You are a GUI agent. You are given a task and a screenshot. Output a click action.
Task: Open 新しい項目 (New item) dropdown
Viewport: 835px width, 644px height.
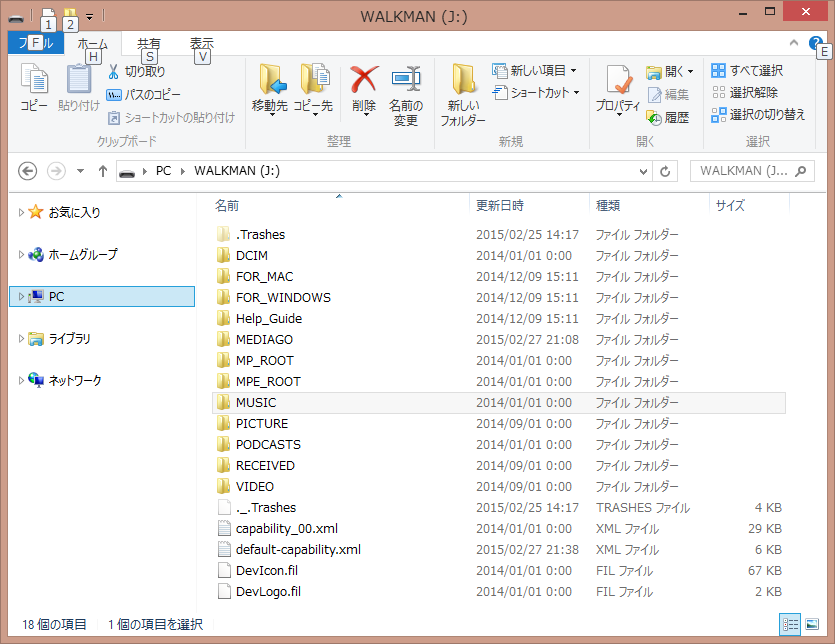[534, 70]
